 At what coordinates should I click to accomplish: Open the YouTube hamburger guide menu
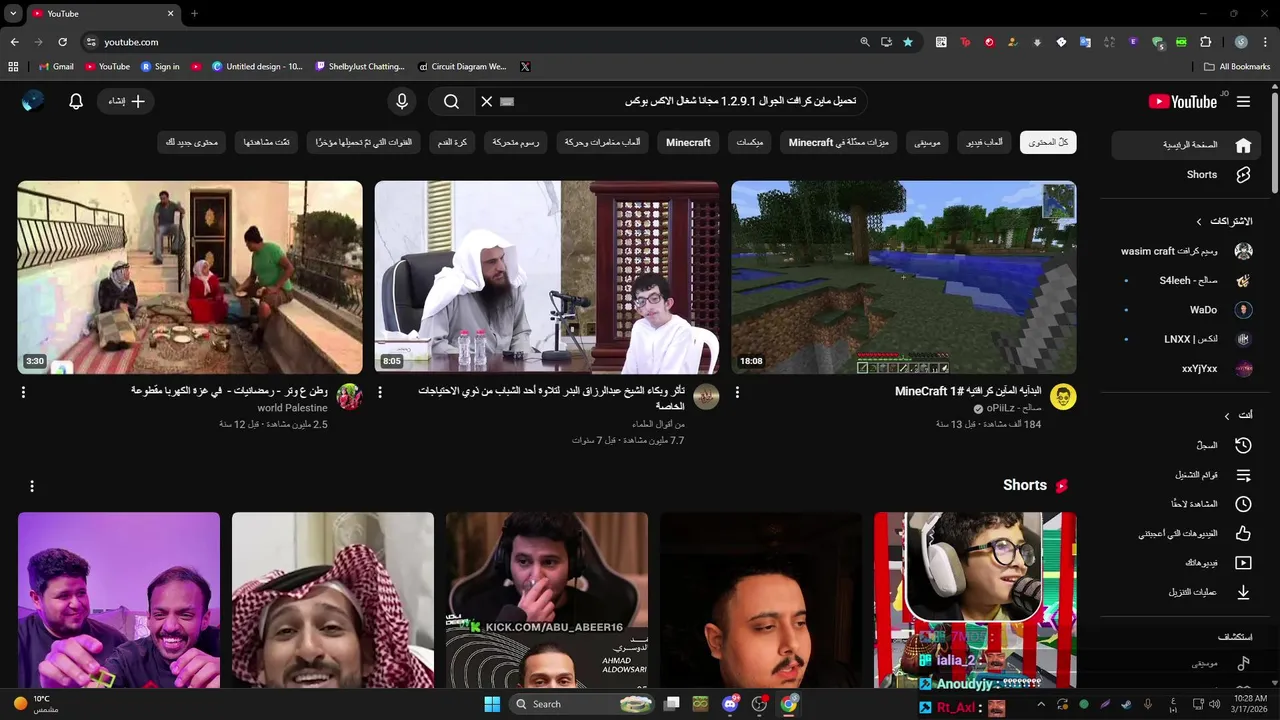point(1243,101)
